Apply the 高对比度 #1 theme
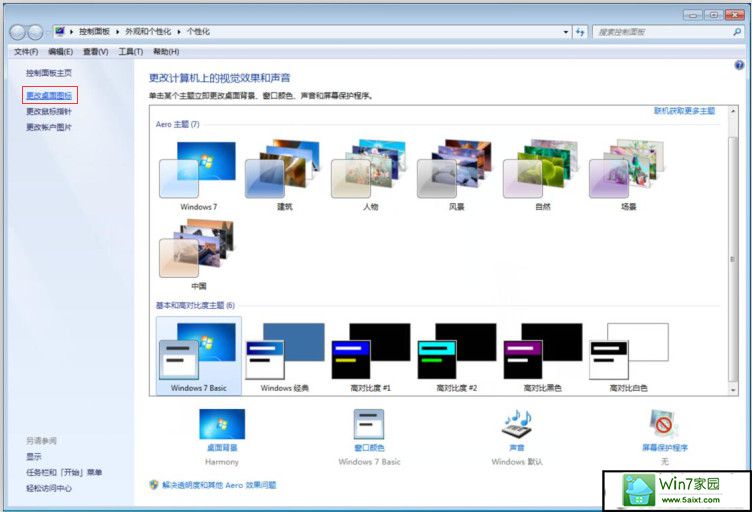Image resolution: width=752 pixels, height=512 pixels. [x=370, y=357]
